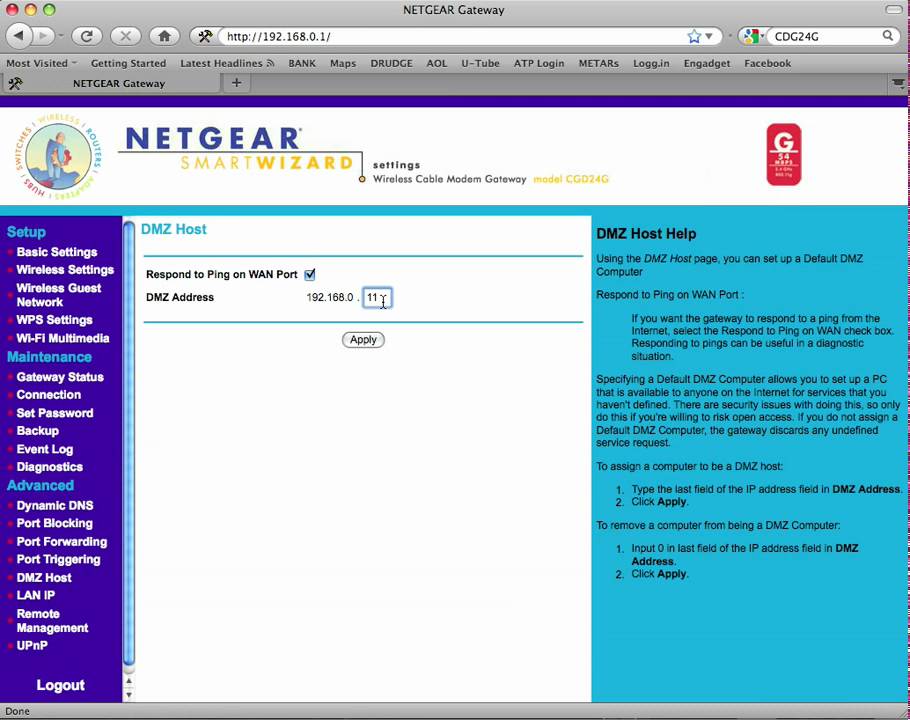The width and height of the screenshot is (910, 720).
Task: Open the U-Tube bookmark
Action: coord(481,63)
